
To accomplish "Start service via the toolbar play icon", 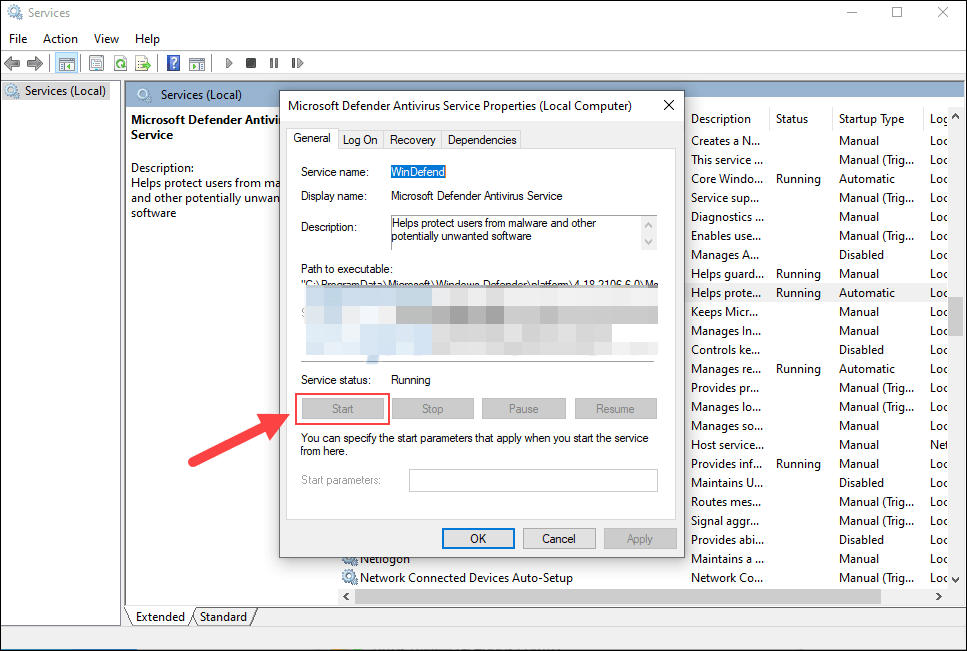I will [x=229, y=62].
